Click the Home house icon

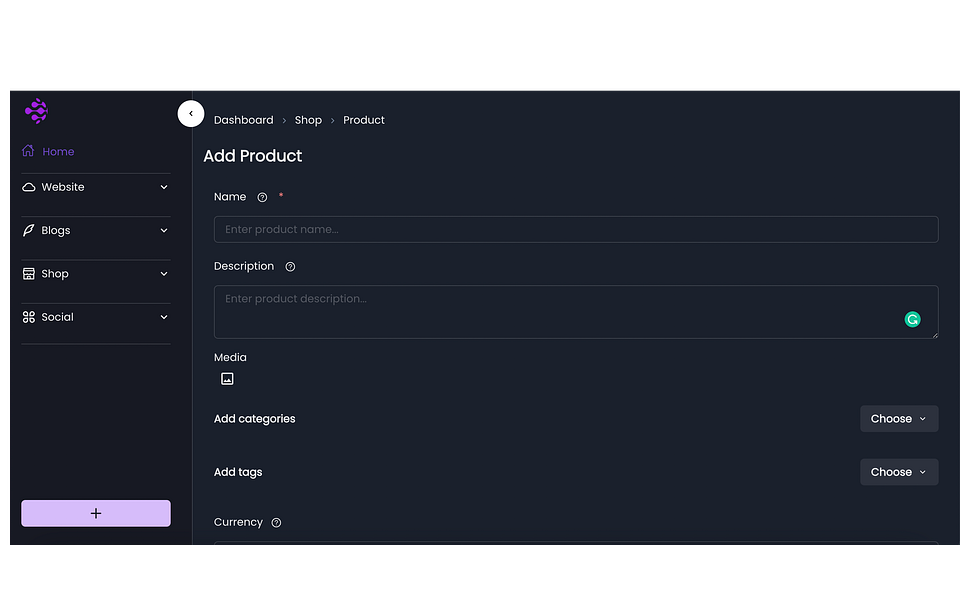[28, 151]
